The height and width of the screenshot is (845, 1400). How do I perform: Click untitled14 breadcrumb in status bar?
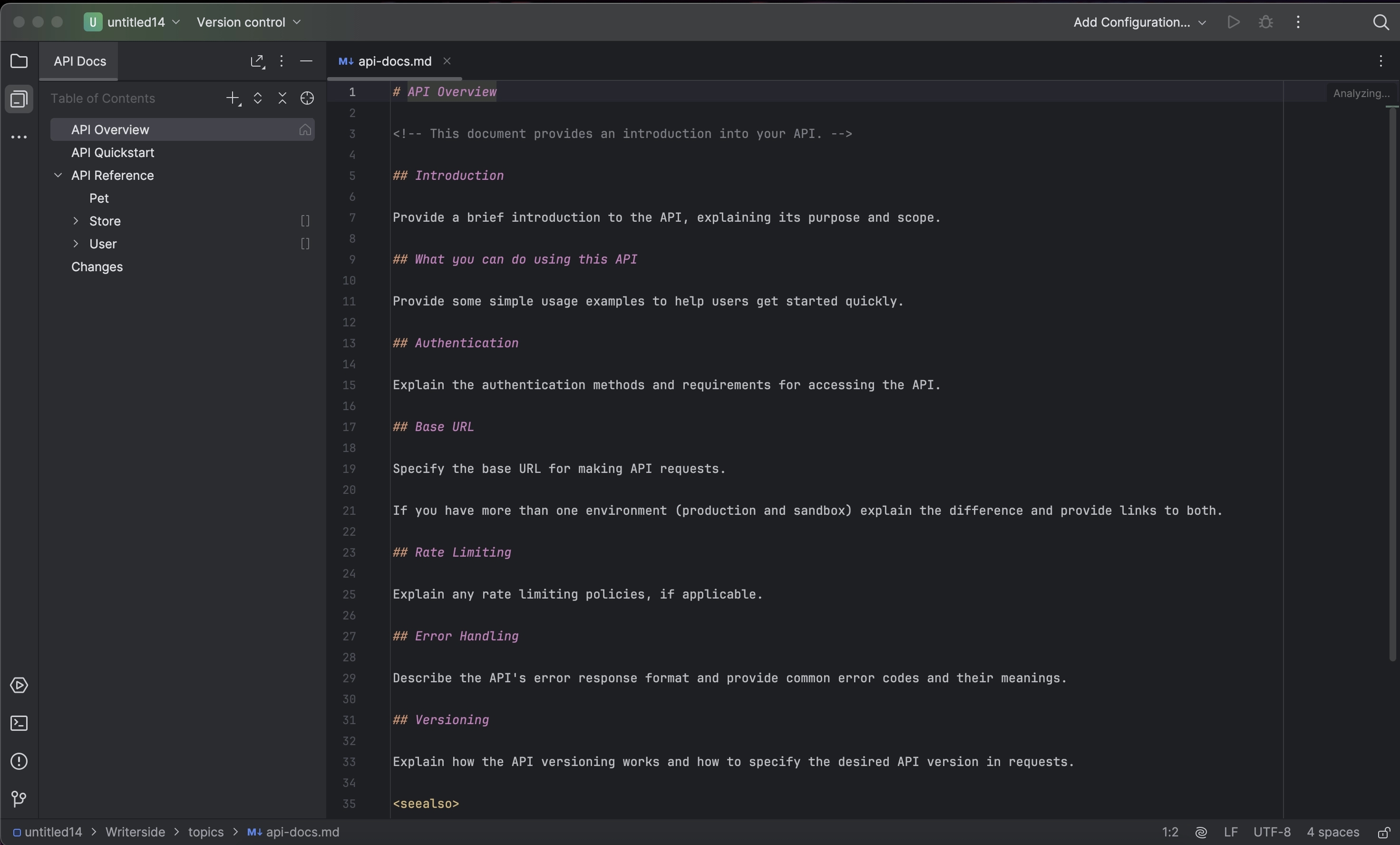pos(49,833)
